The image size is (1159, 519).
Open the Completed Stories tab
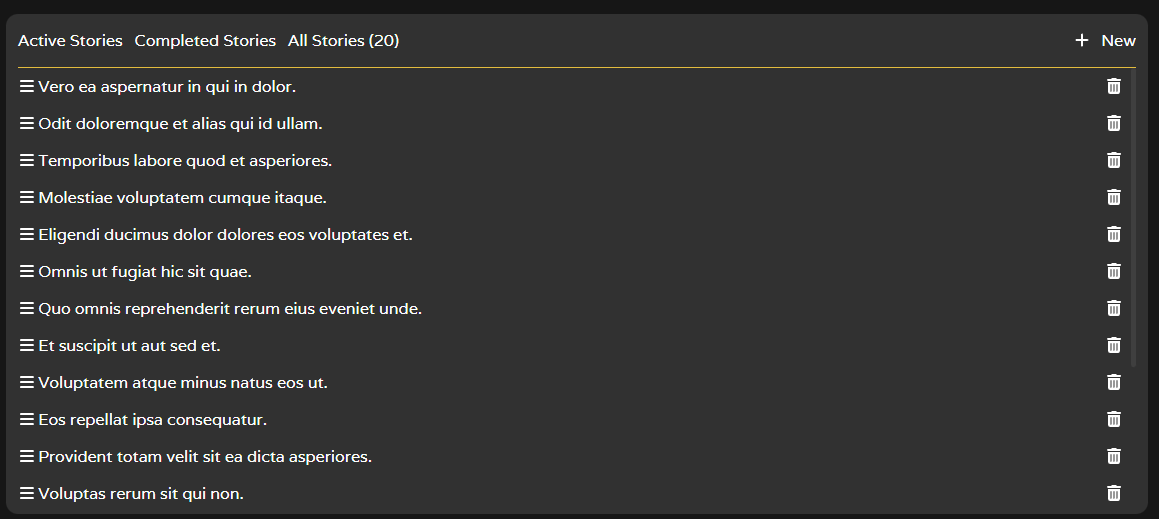[x=205, y=41]
